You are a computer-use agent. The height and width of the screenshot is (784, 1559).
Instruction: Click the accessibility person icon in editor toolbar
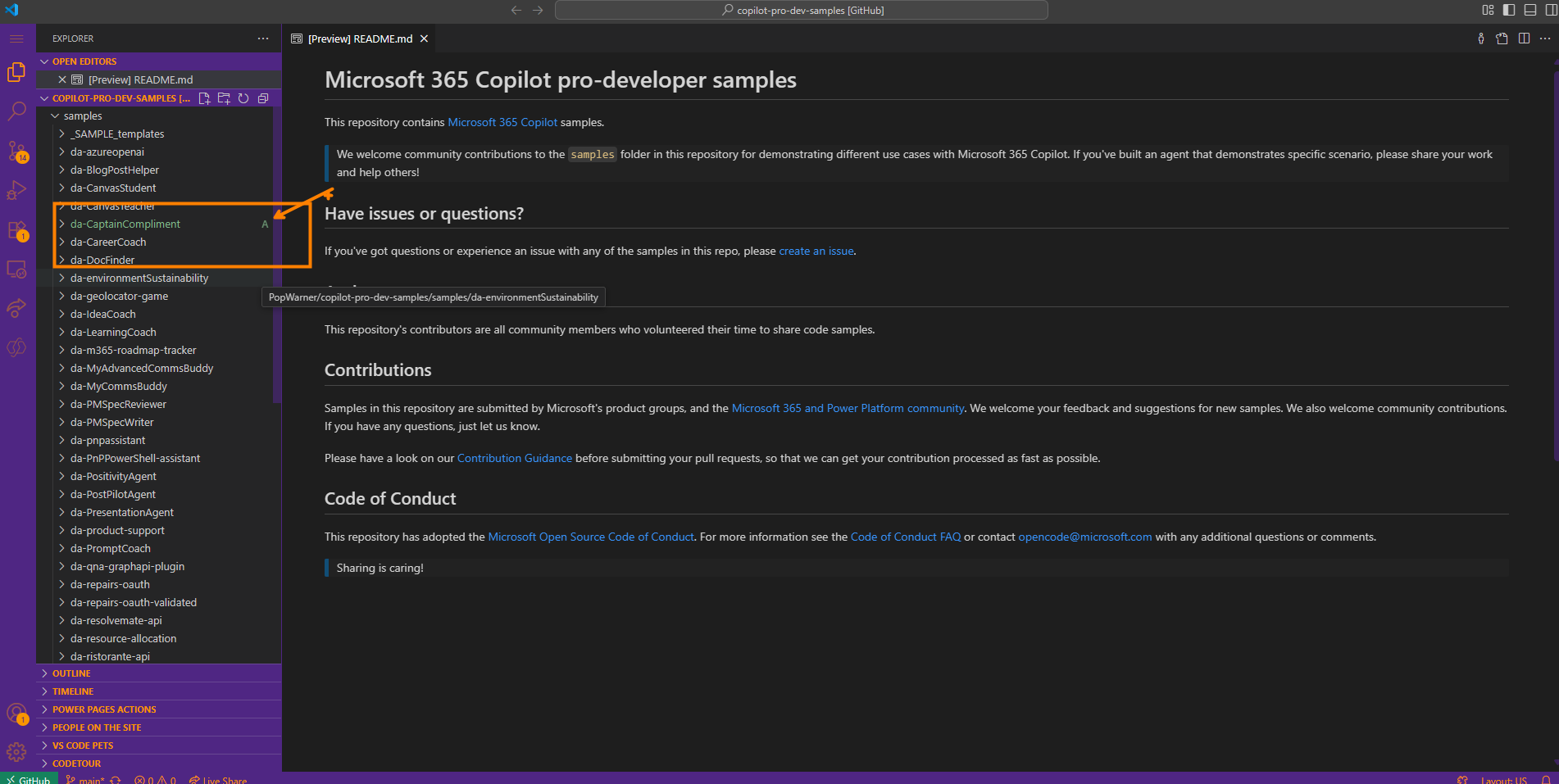pos(1480,39)
